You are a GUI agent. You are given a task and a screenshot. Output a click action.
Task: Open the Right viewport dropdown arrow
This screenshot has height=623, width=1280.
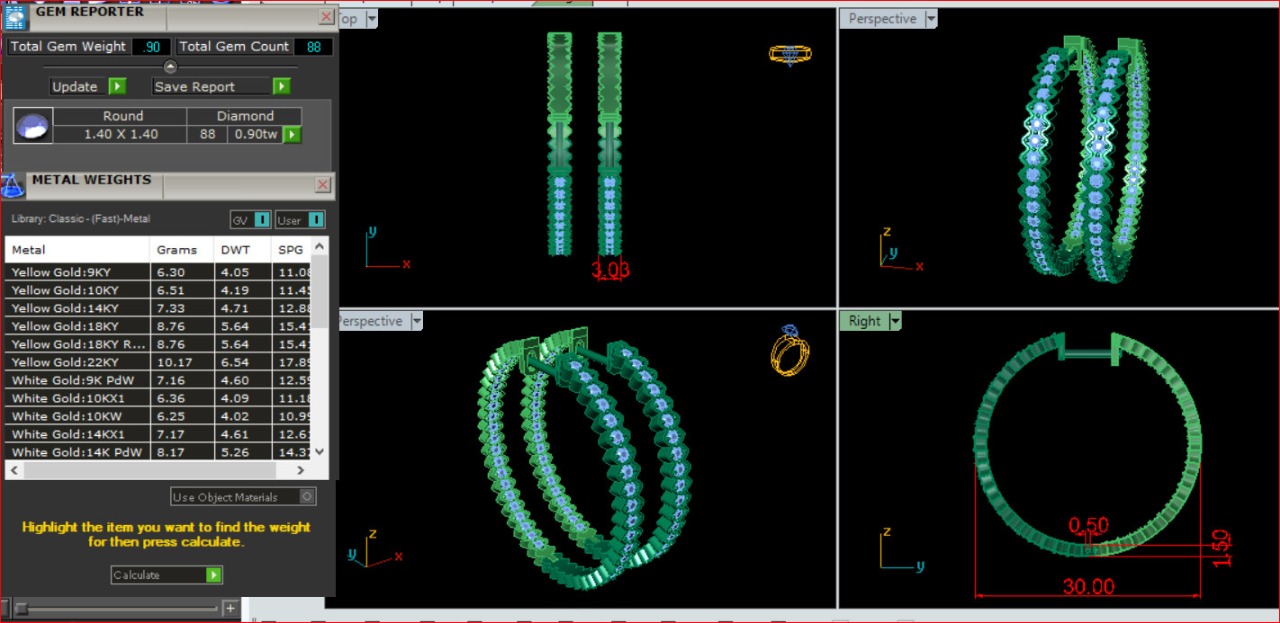(895, 321)
